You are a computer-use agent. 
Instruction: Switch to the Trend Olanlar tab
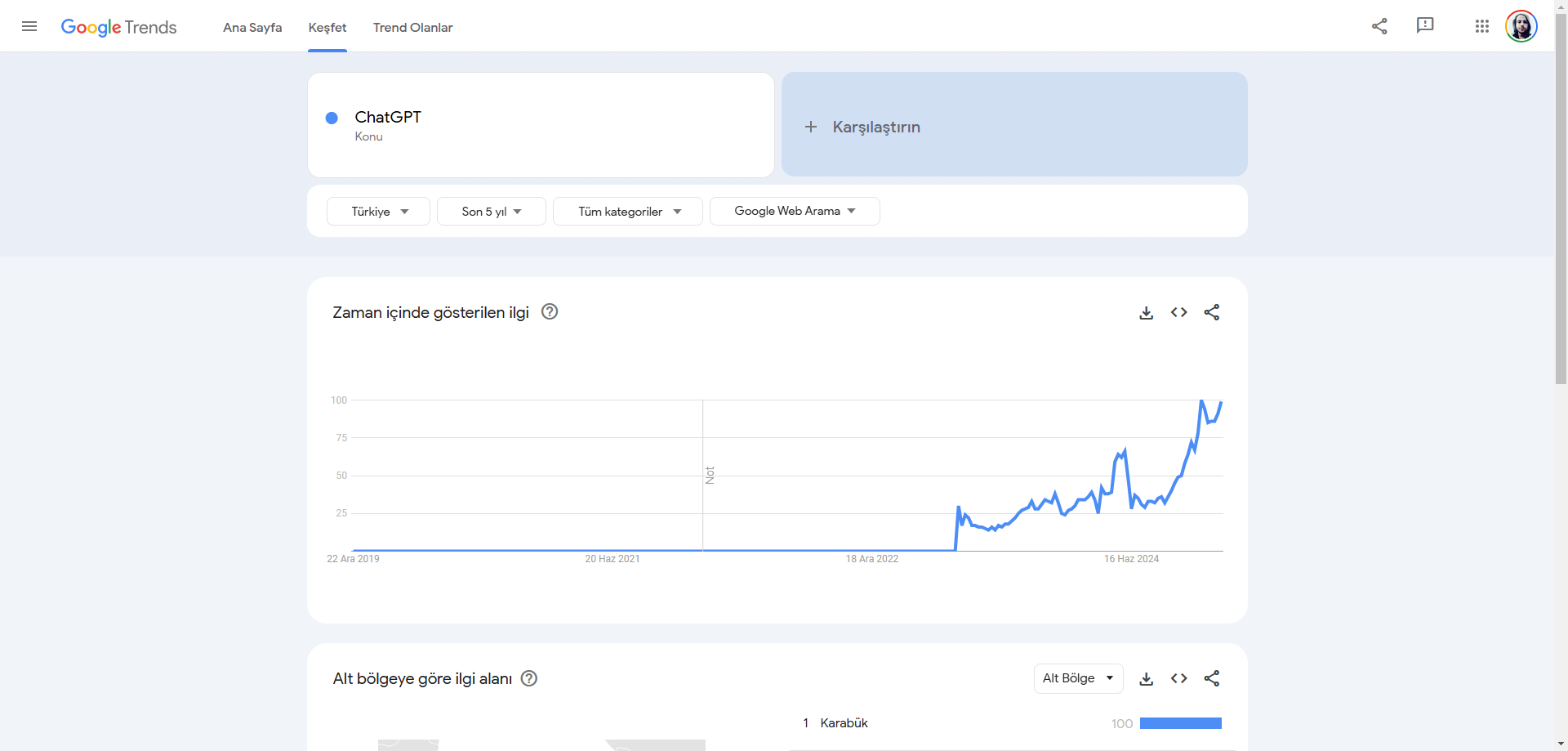point(412,27)
